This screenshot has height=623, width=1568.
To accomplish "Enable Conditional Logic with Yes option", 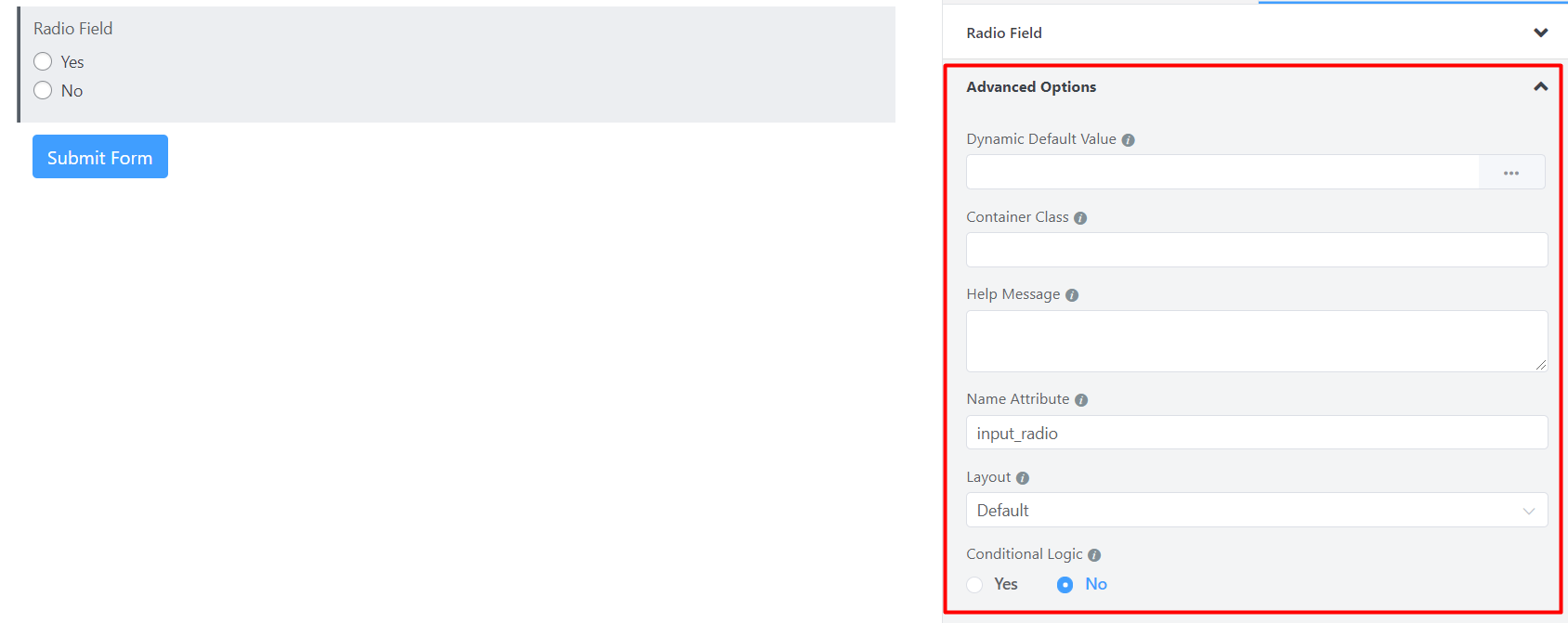I will [975, 585].
